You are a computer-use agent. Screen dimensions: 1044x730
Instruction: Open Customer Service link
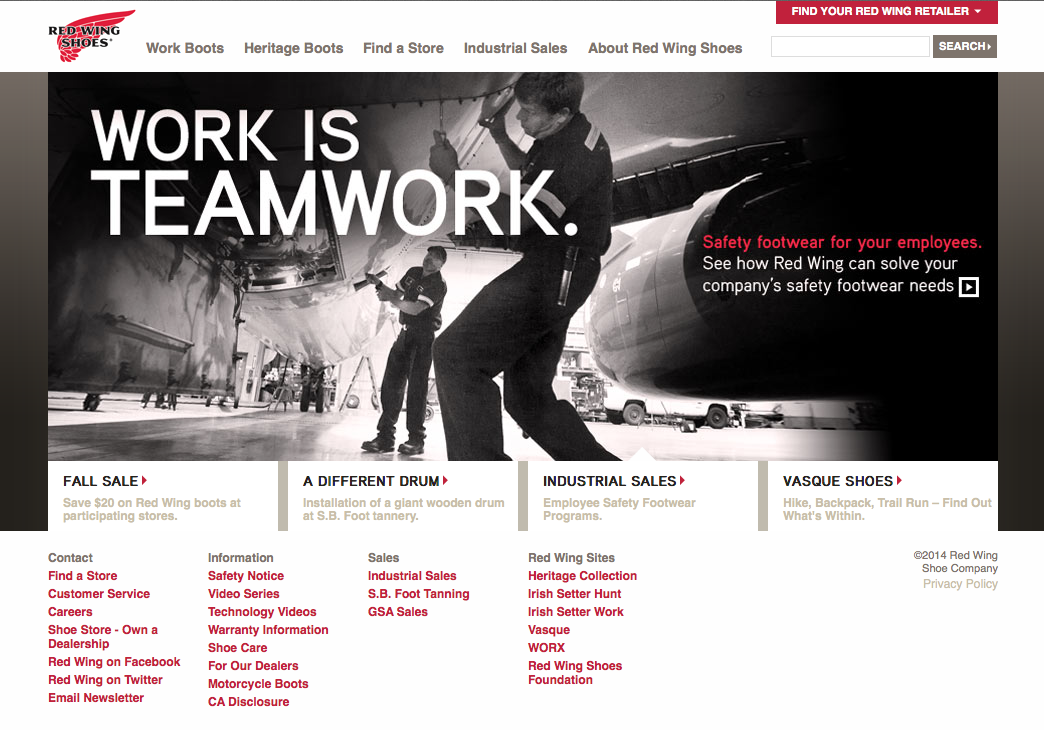(99, 594)
